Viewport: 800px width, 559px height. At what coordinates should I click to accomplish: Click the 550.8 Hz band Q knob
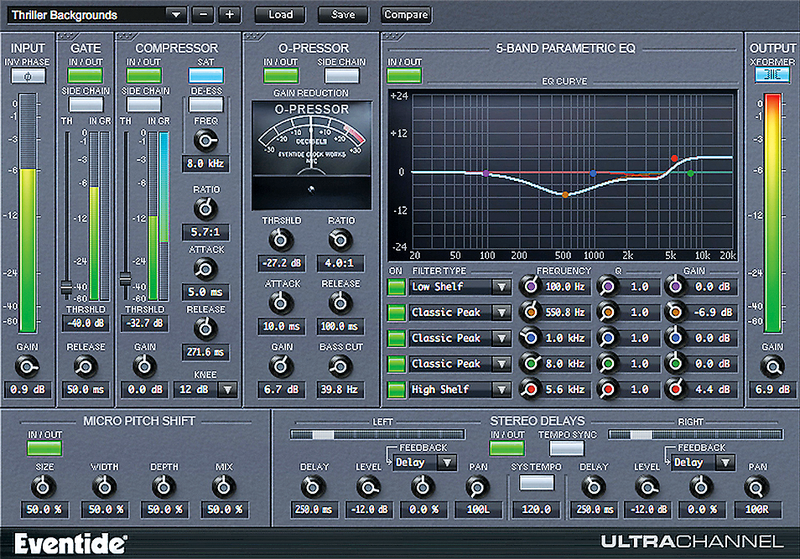(x=607, y=312)
